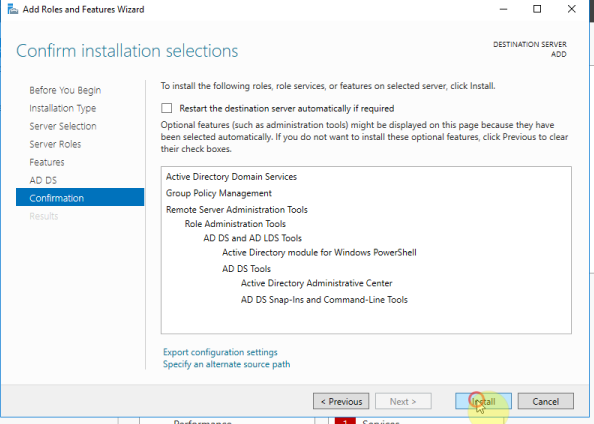The height and width of the screenshot is (424, 594).
Task: Select Active Directory Domain Services entry
Action: point(231,177)
